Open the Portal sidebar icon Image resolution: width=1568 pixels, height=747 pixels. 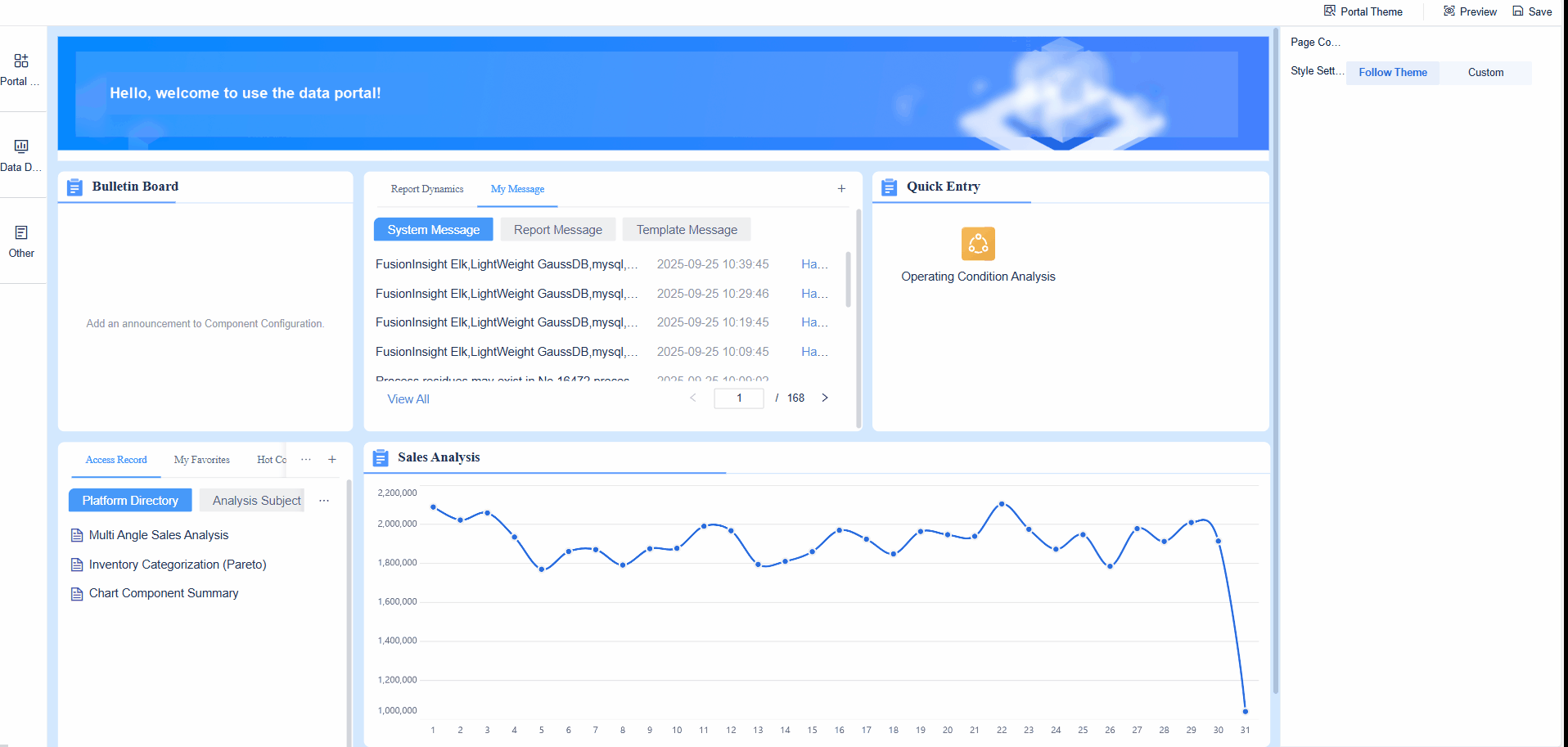coord(21,61)
